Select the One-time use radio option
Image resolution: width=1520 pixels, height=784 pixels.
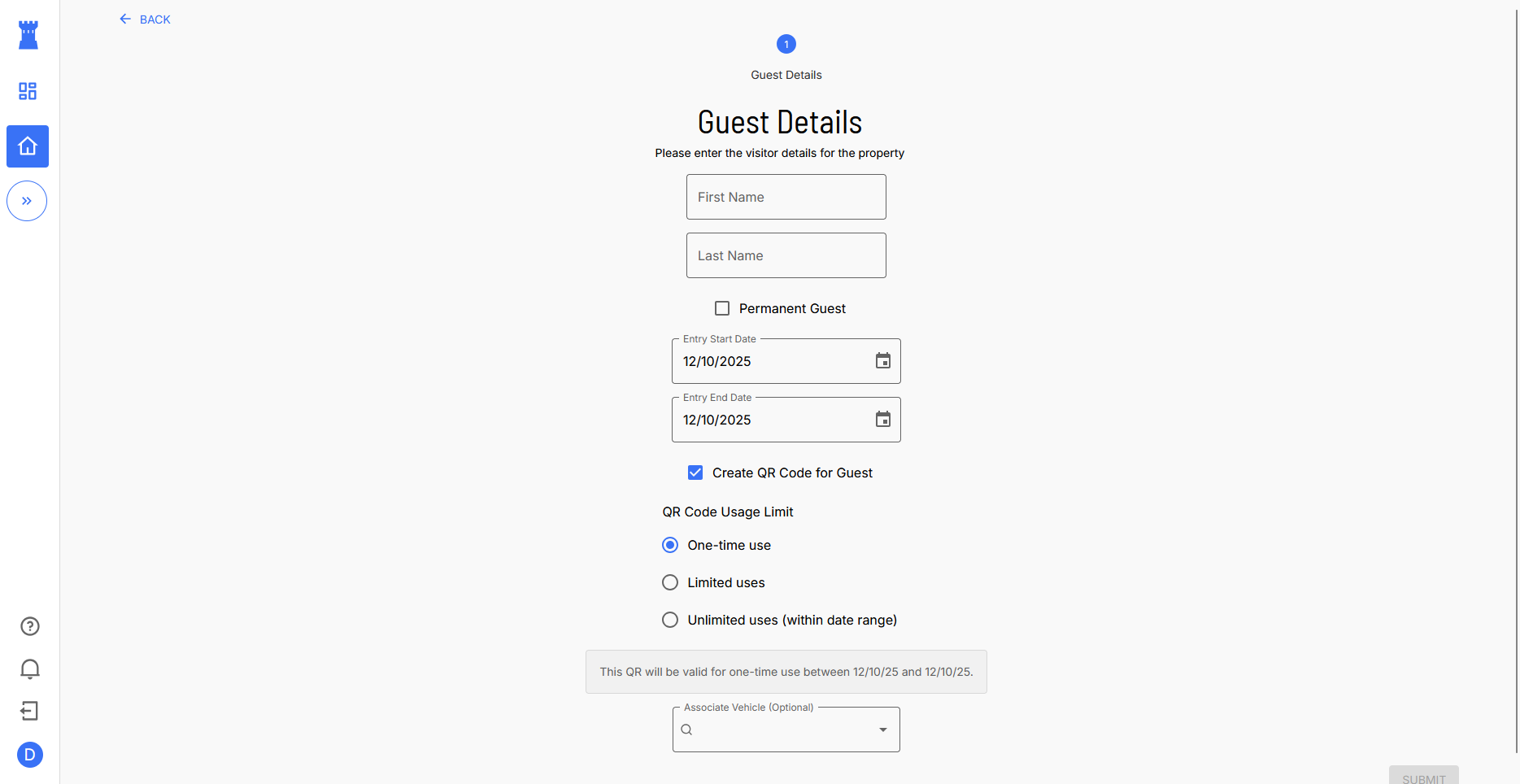tap(670, 545)
